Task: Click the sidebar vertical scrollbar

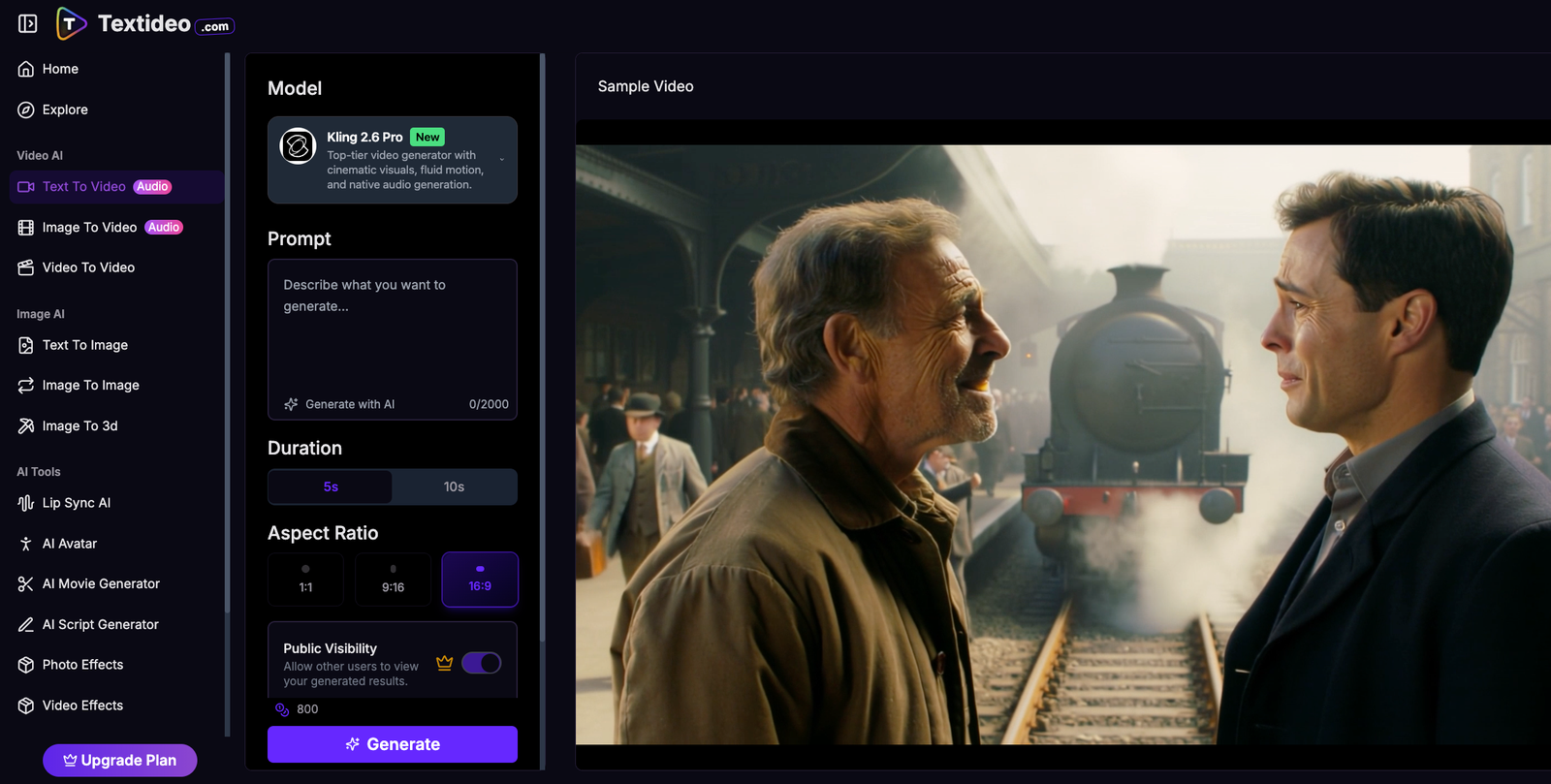Action: [227, 332]
